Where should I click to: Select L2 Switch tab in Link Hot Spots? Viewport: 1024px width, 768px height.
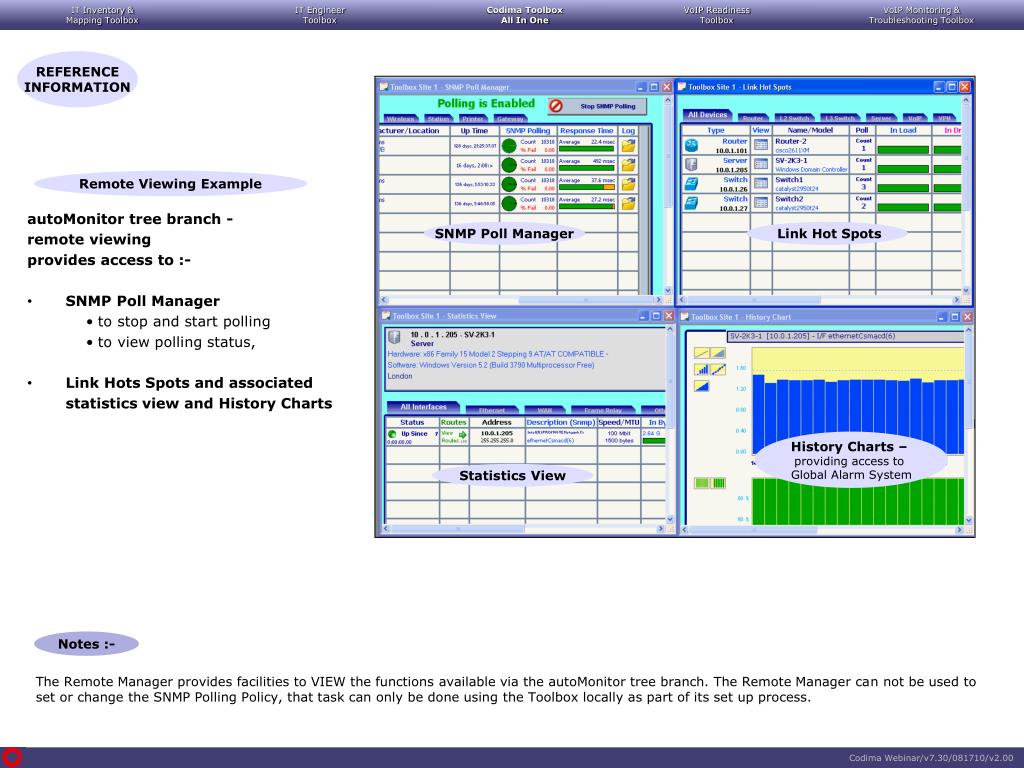tap(795, 118)
